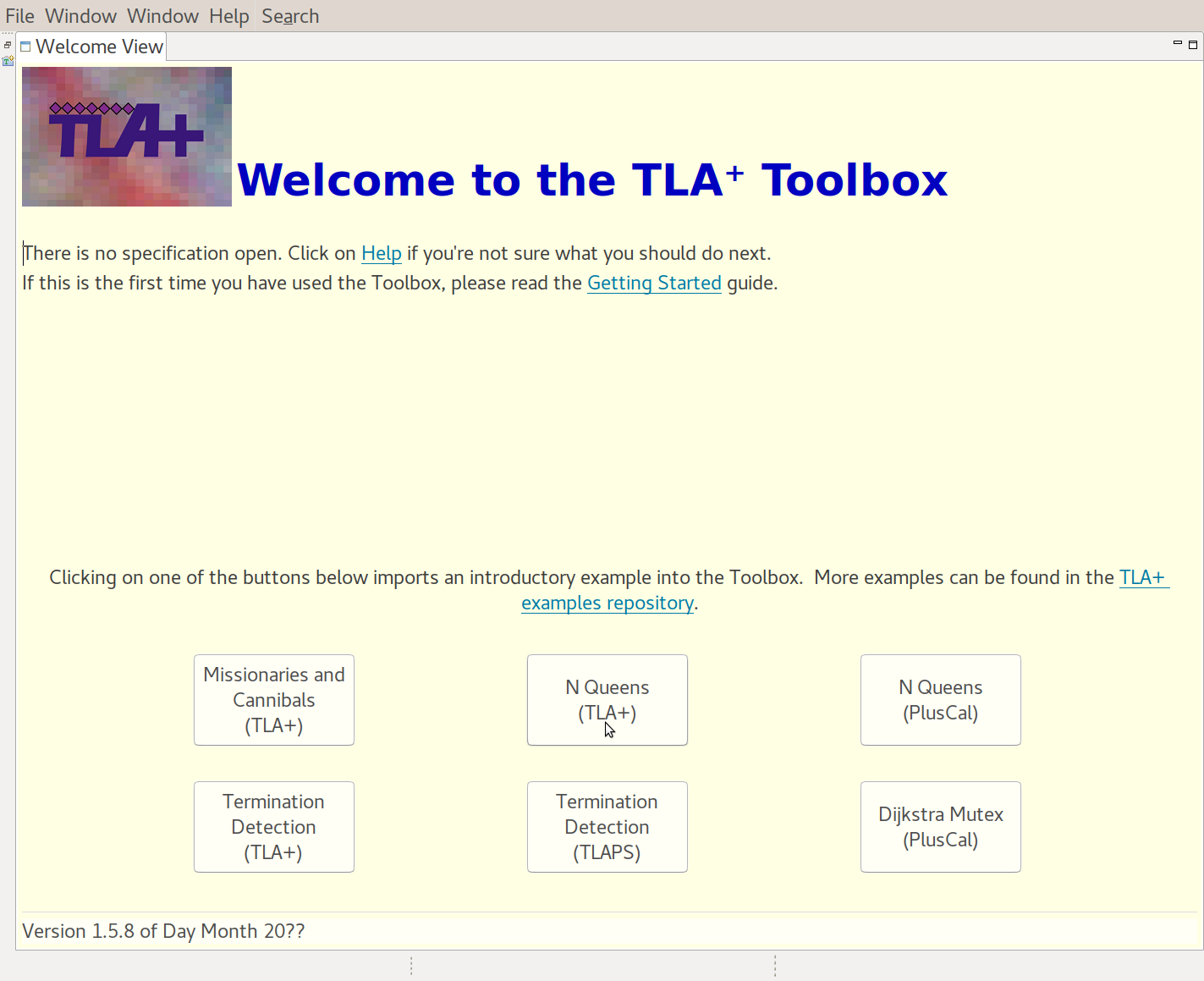Viewport: 1204px width, 981px height.
Task: Open the Getting Started guide link
Action: click(x=654, y=283)
